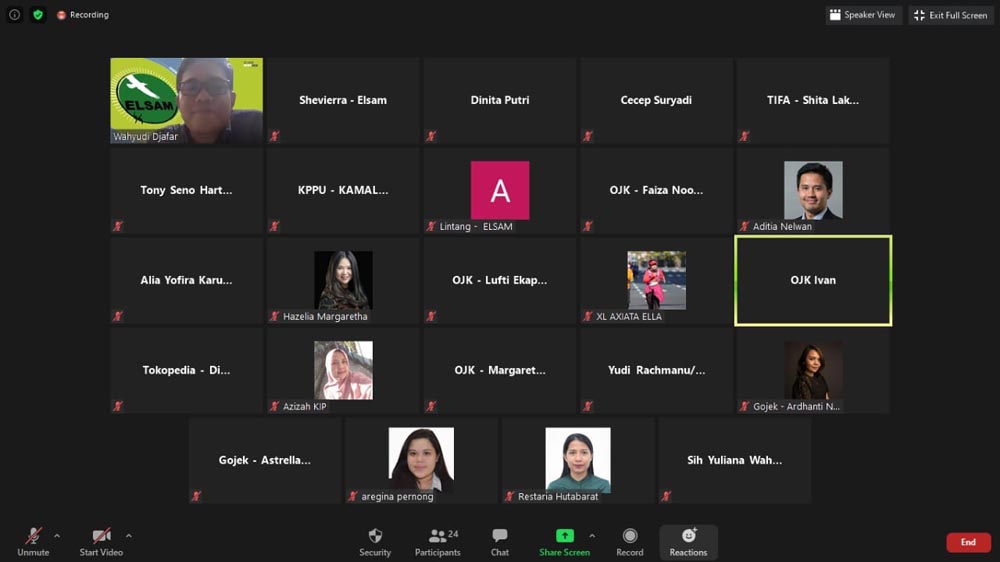Click the Recording status indicator
The height and width of the screenshot is (562, 1000).
pyautogui.click(x=83, y=15)
